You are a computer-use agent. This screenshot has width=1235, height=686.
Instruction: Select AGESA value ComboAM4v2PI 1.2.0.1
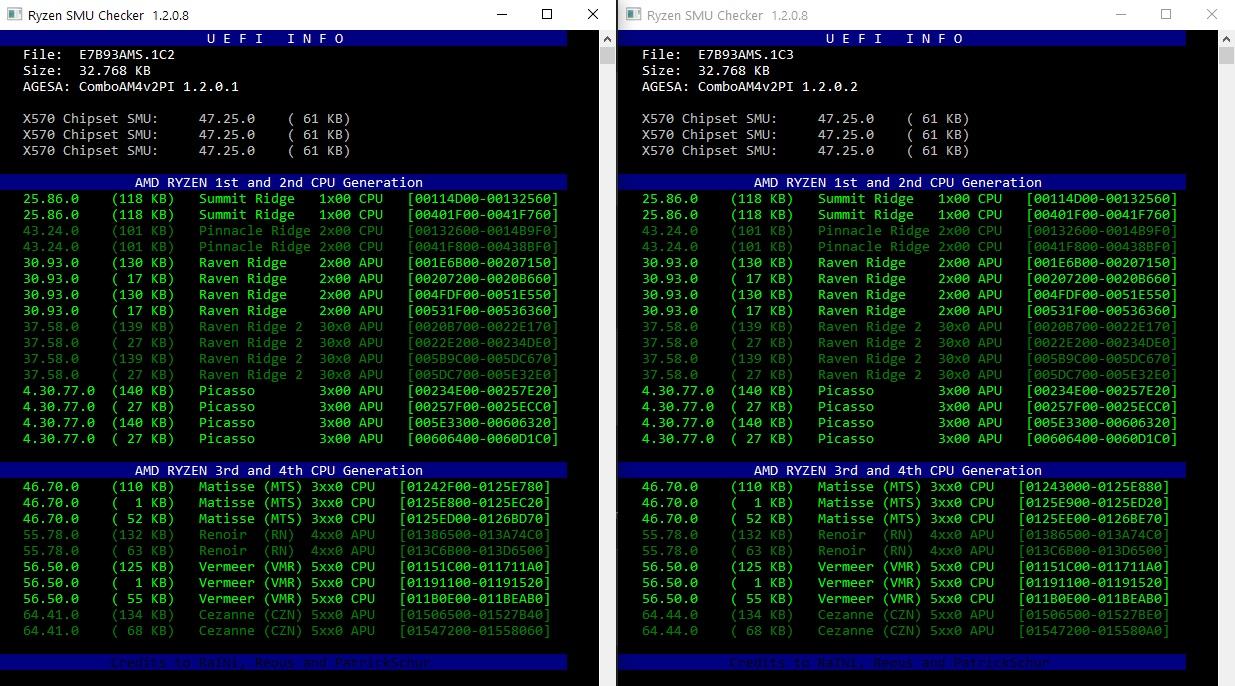(x=159, y=86)
